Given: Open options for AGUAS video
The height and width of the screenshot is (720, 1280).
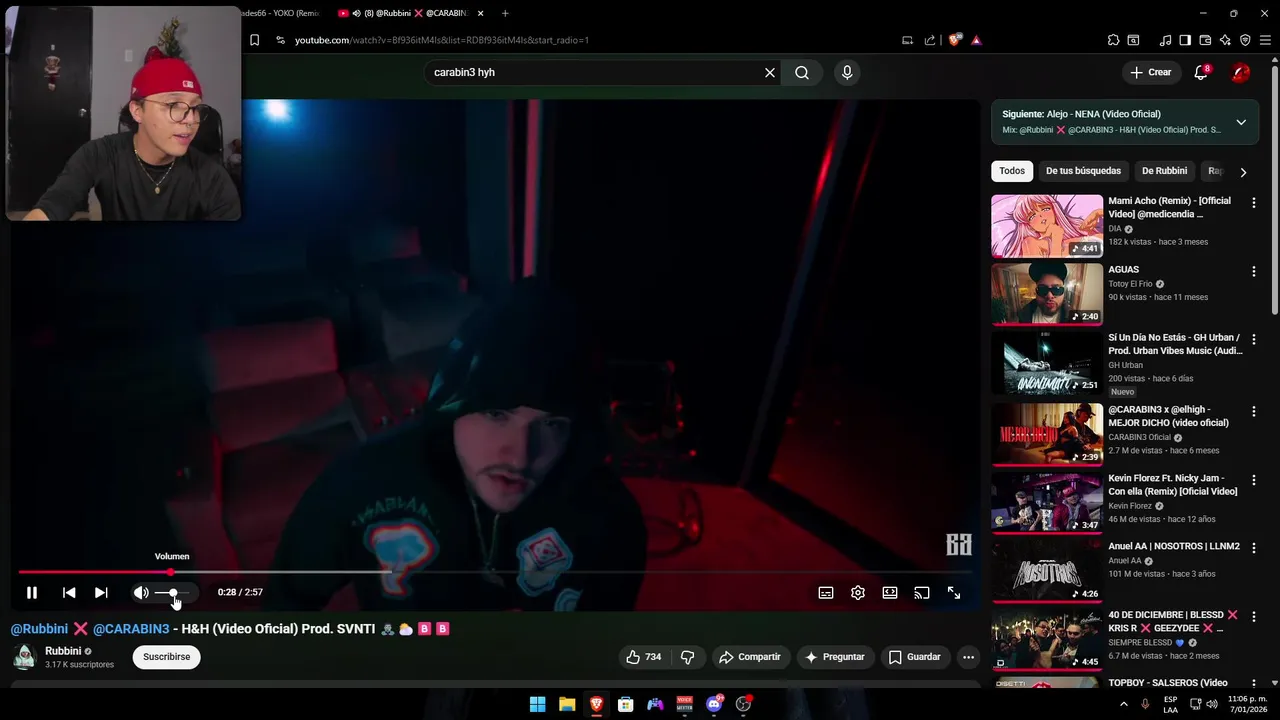Looking at the screenshot, I should [1253, 271].
